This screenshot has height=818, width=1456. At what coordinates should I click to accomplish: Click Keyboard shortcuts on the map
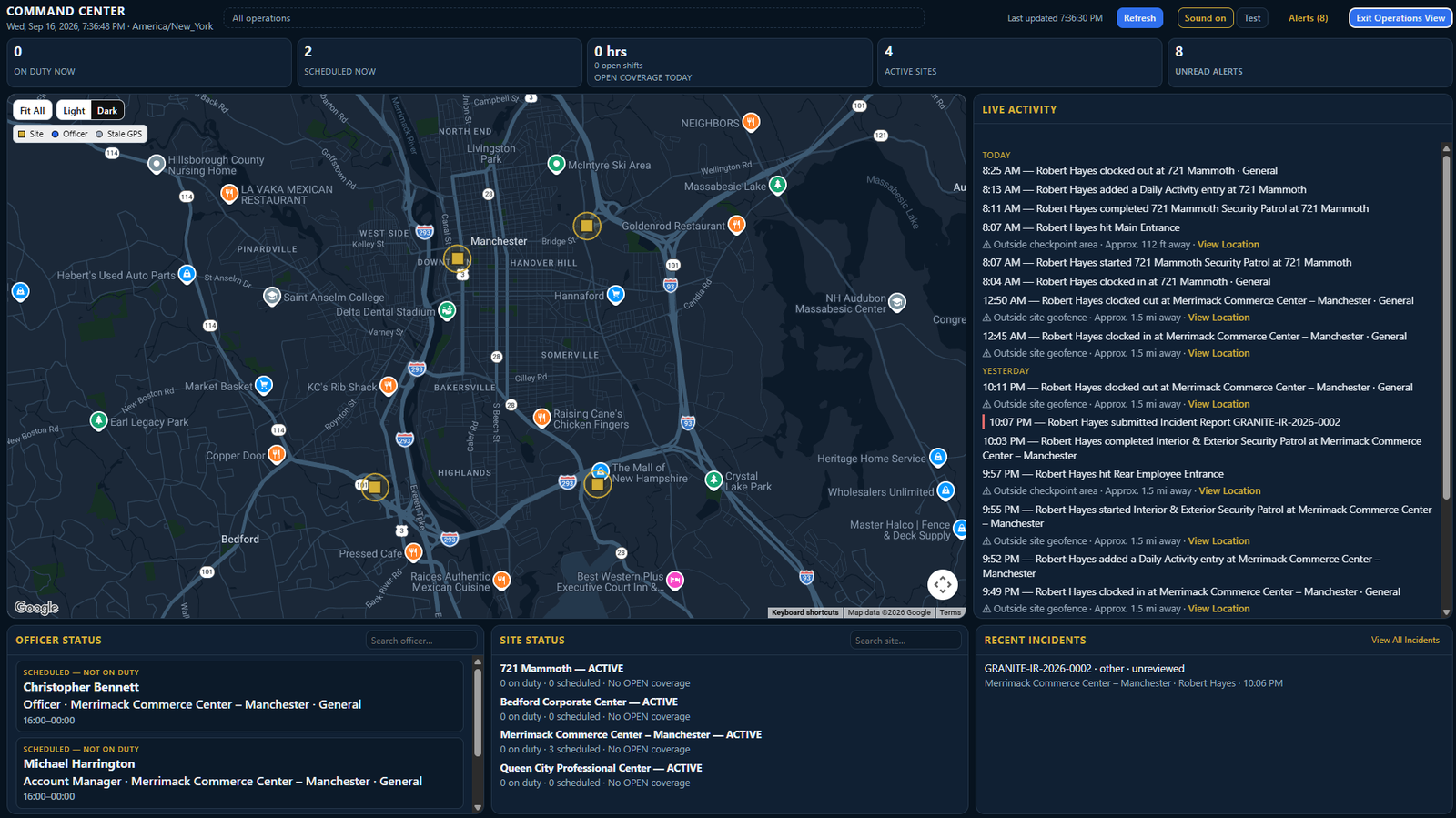point(805,612)
